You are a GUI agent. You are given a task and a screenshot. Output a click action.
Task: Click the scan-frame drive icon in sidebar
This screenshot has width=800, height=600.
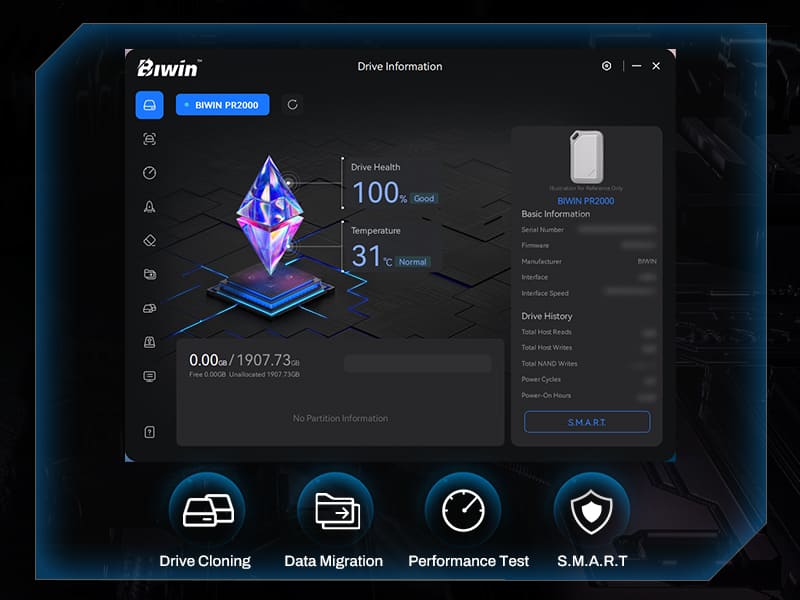click(x=149, y=139)
